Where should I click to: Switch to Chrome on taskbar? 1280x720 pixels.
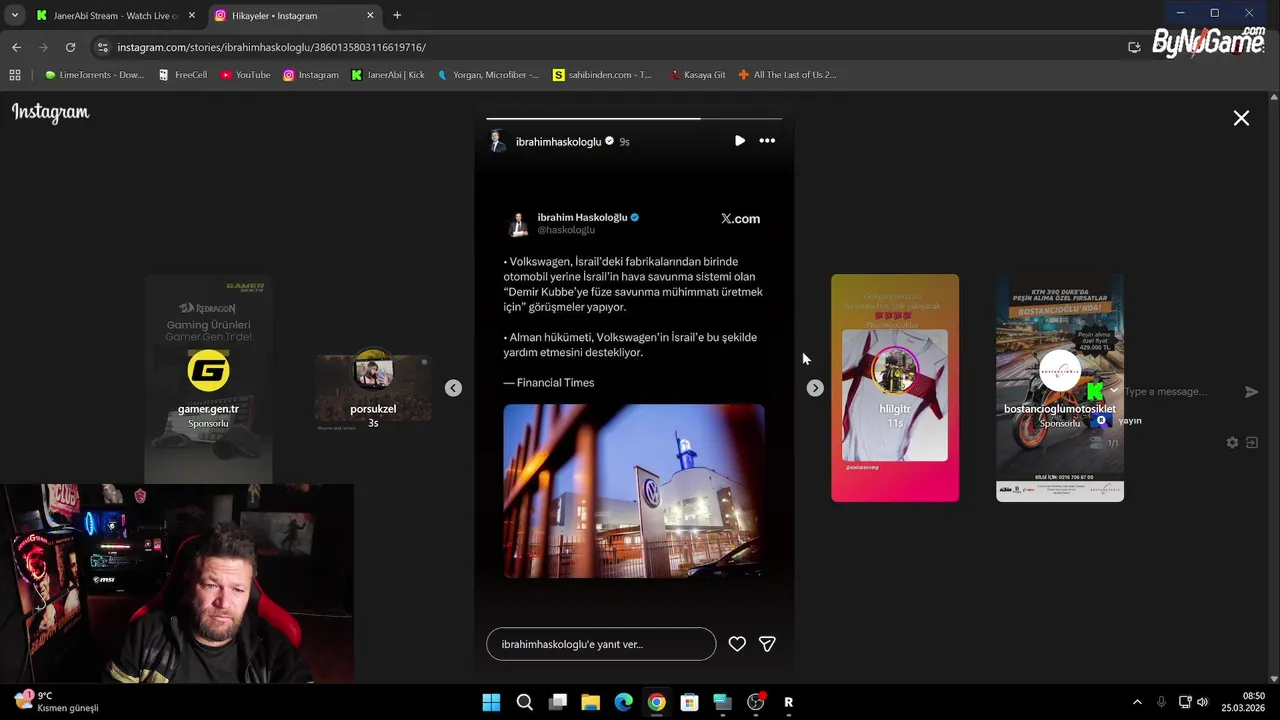click(656, 702)
